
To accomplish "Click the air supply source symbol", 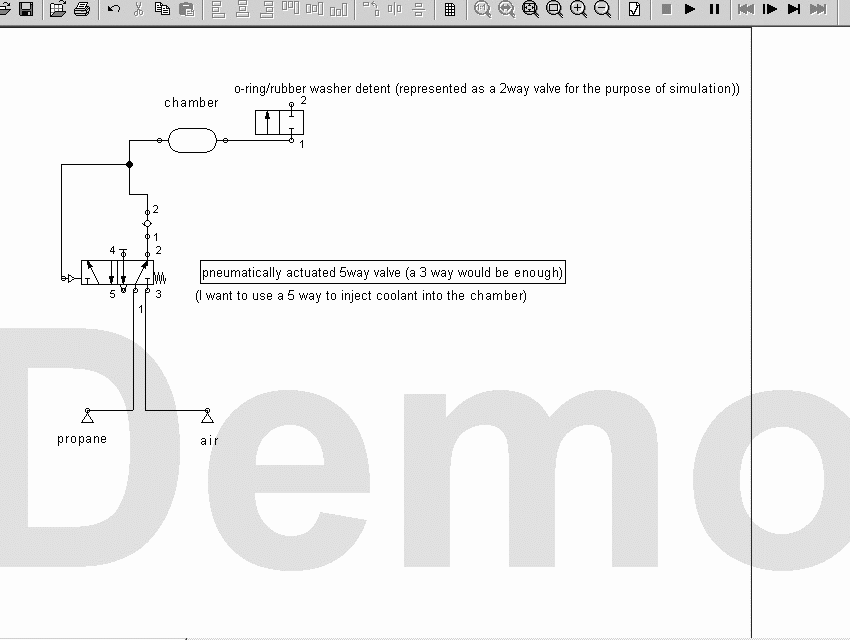I will pyautogui.click(x=207, y=417).
